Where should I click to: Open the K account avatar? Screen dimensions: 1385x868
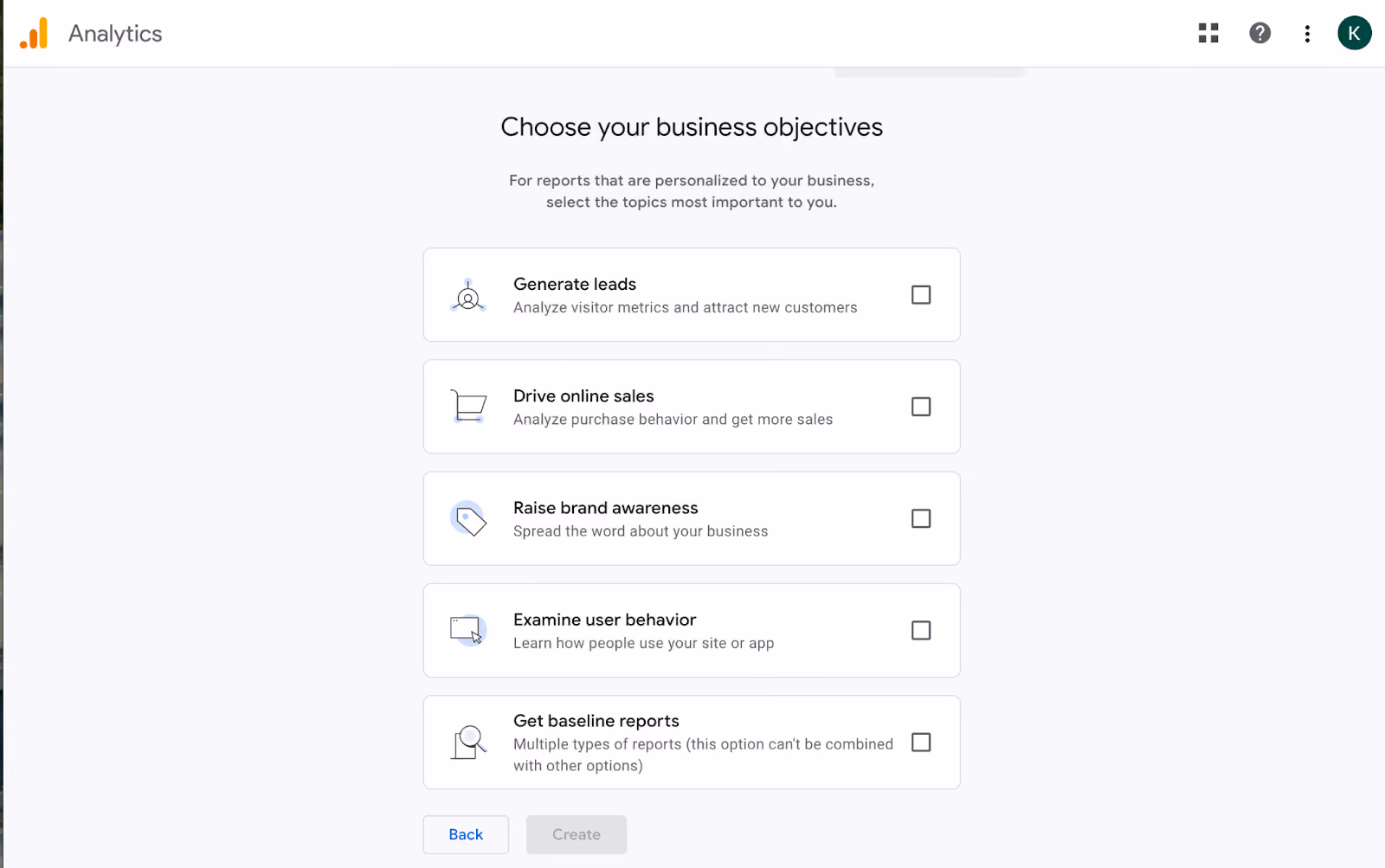click(x=1354, y=33)
